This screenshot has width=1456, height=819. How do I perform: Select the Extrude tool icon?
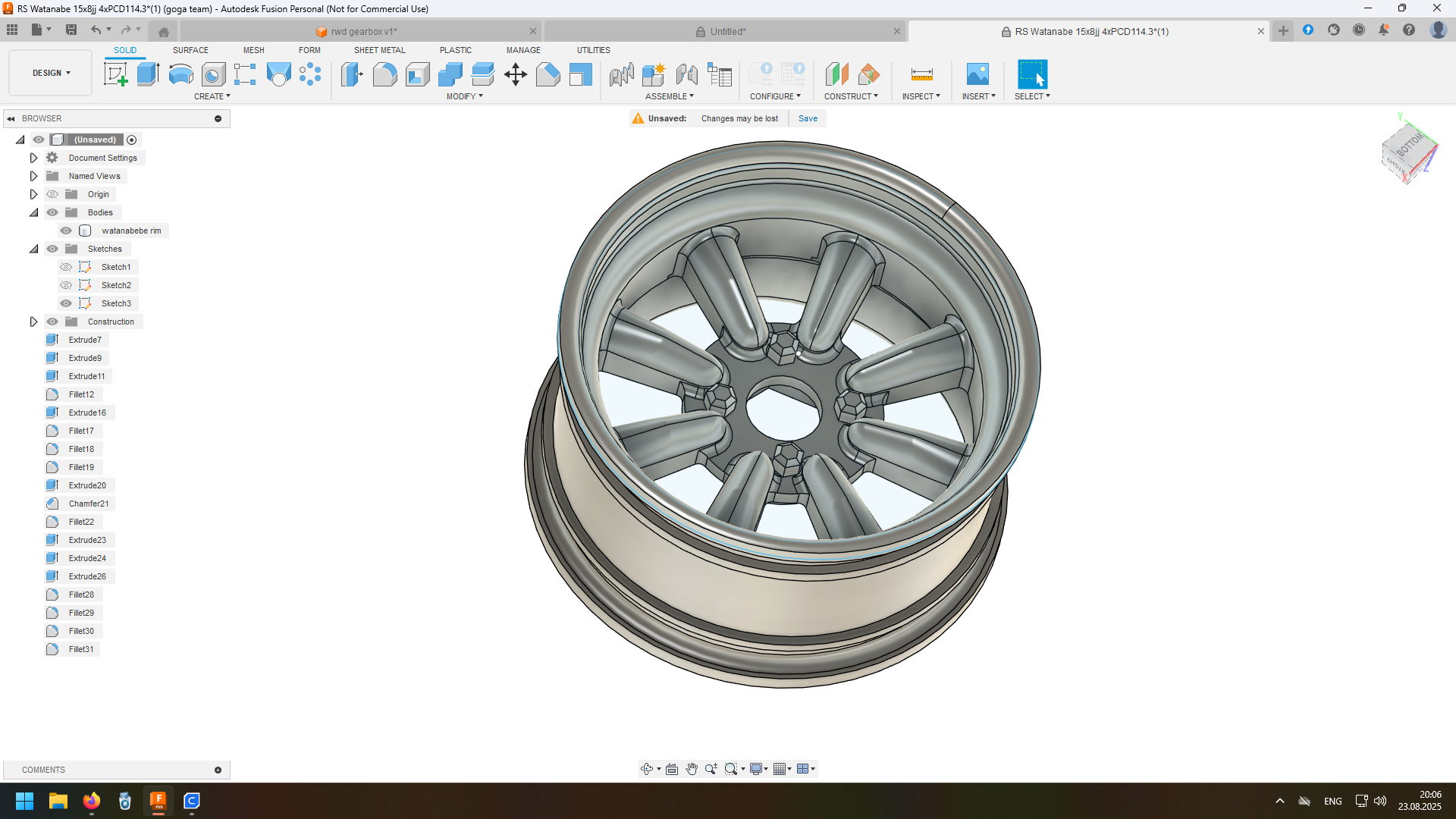pos(148,74)
